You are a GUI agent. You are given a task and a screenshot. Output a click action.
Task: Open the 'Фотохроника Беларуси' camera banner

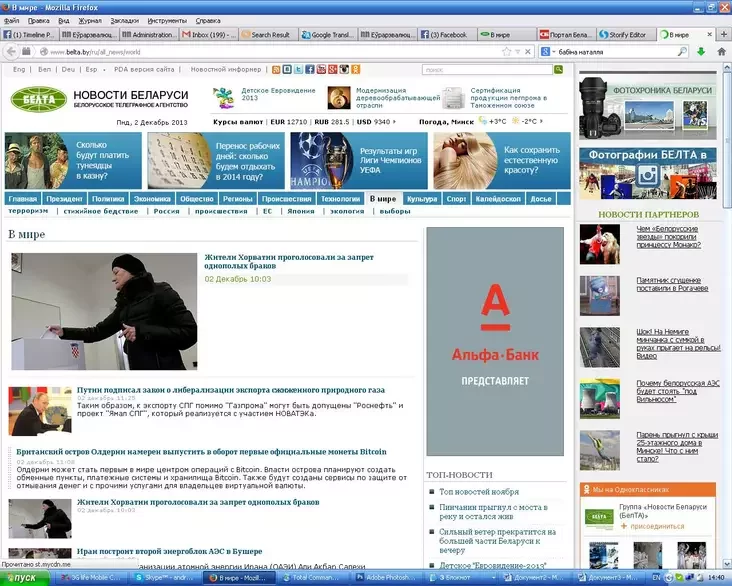coord(648,107)
